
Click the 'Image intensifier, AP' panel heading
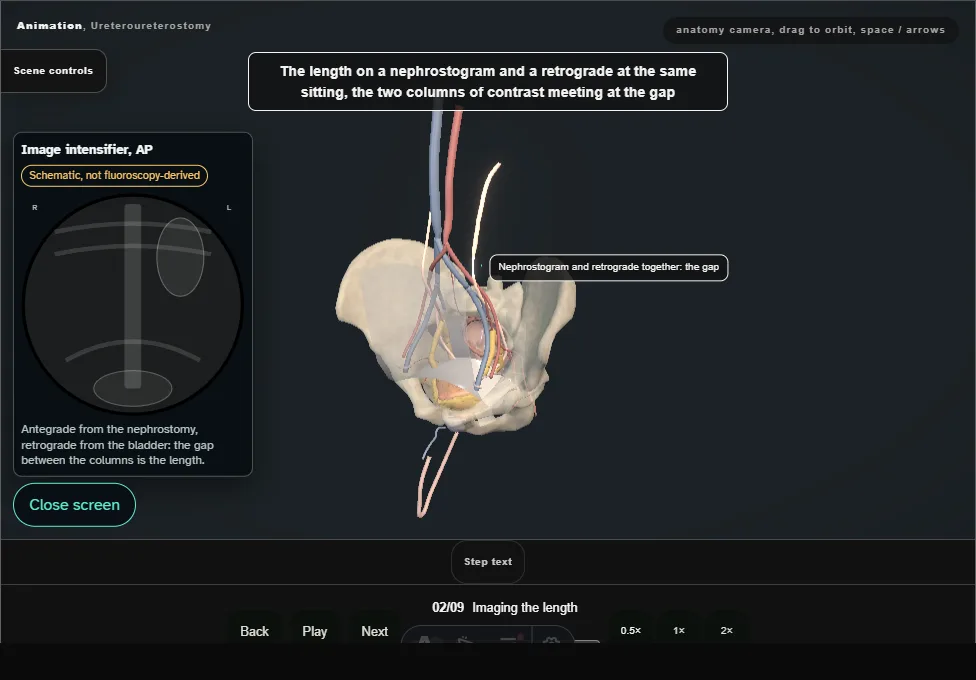pos(87,149)
